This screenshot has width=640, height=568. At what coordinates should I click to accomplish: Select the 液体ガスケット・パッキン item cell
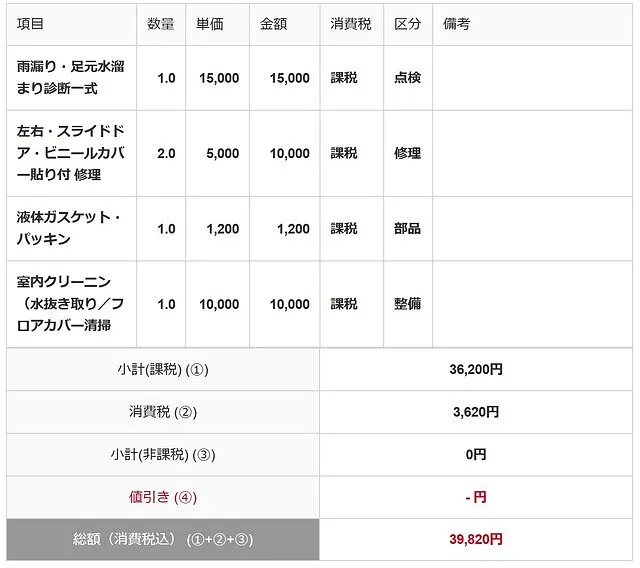(68, 229)
